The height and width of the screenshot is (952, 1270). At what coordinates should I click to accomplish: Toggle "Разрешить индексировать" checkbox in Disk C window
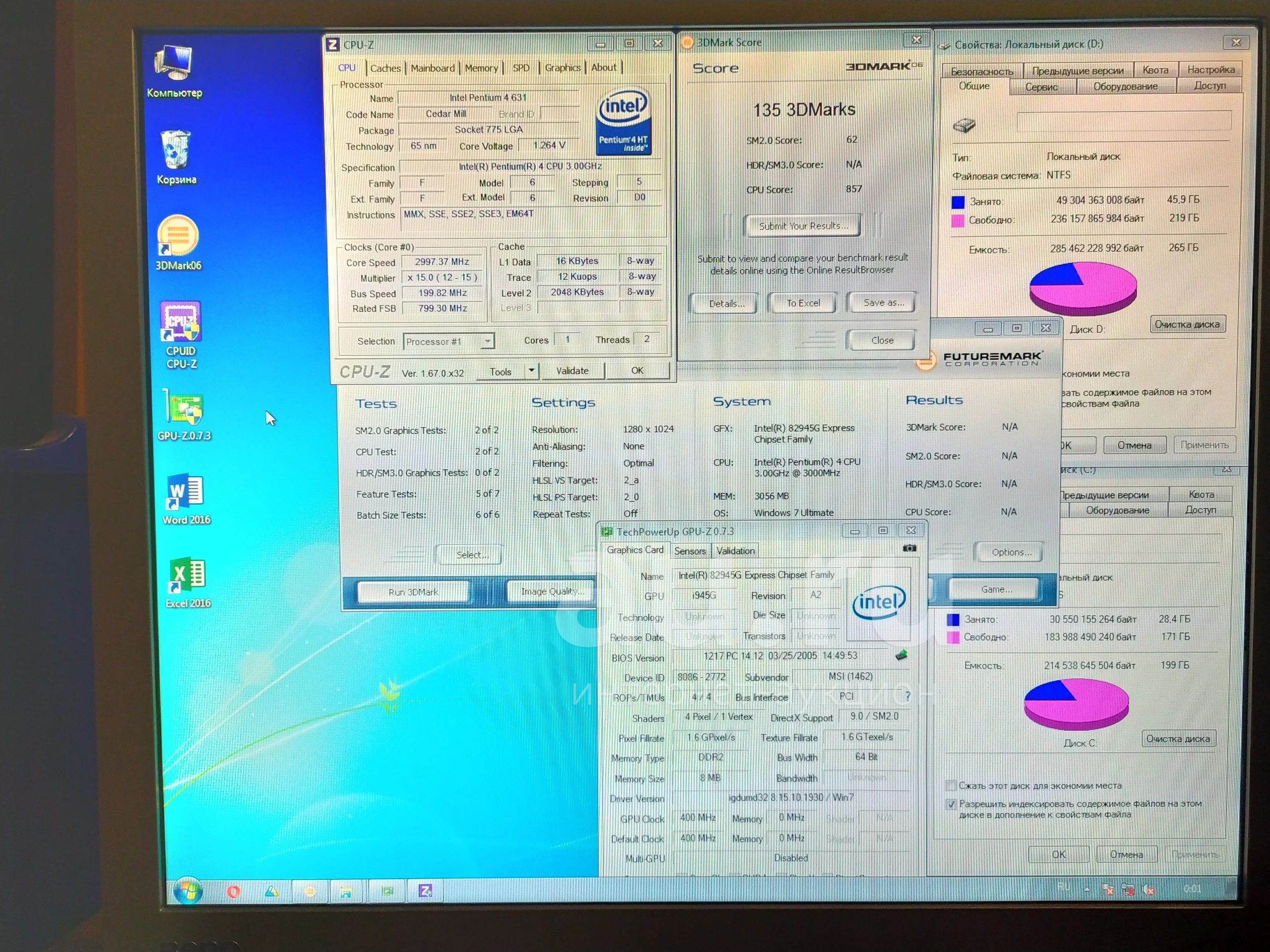[x=951, y=804]
